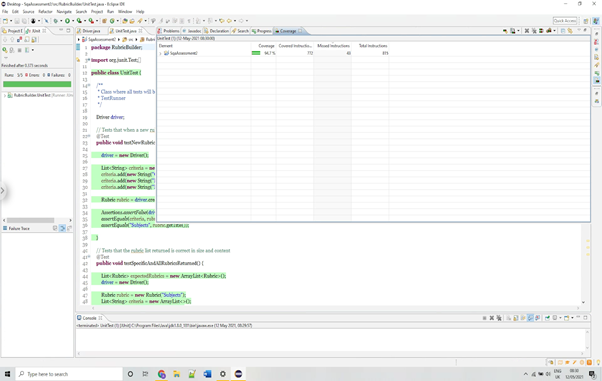This screenshot has width=602, height=381.
Task: Expand the RubricBuilder.UnitTest JUnit result
Action: [x=5, y=95]
